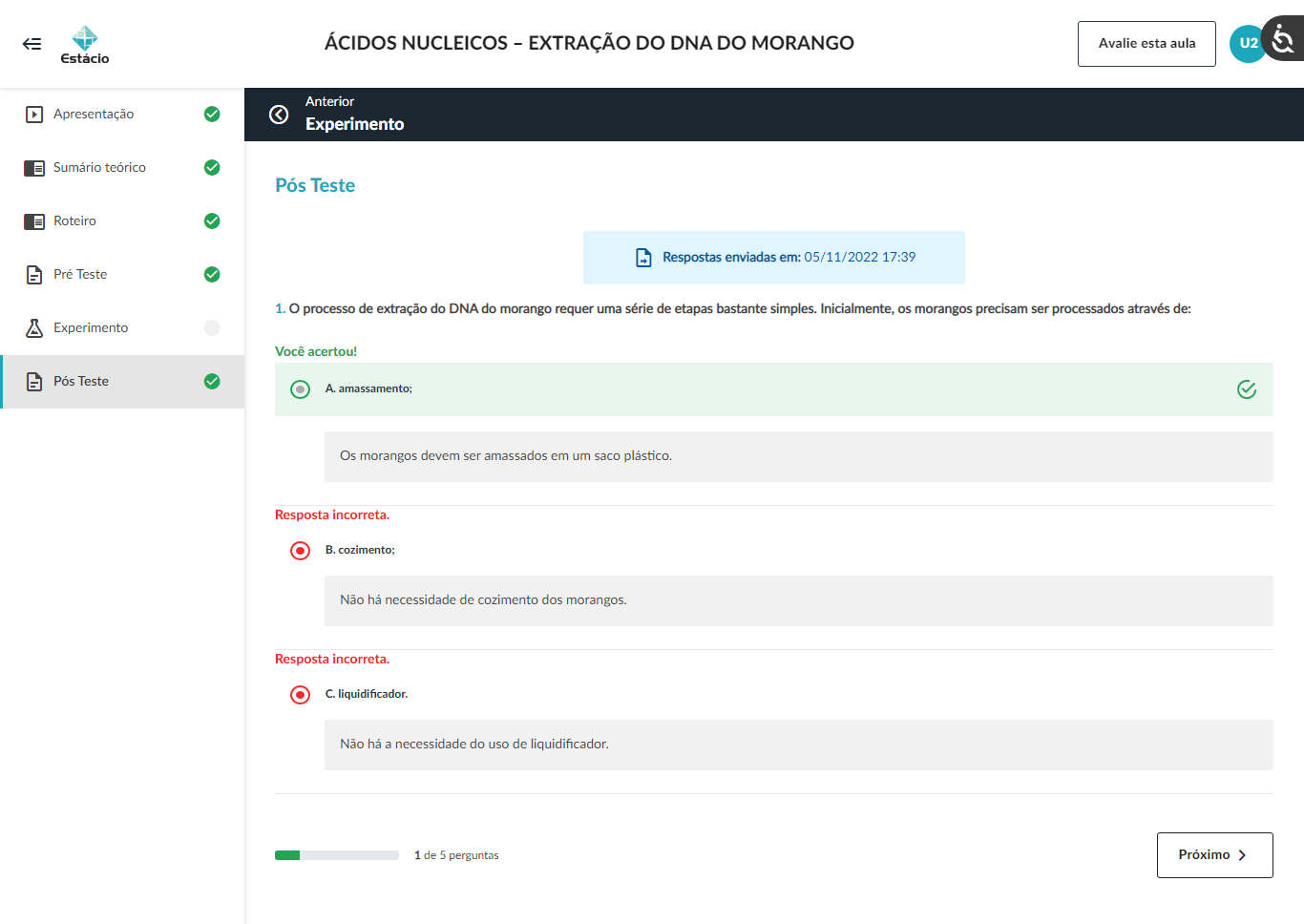Select the Roteiro book icon
Viewport: 1304px width, 924px height.
(x=34, y=221)
